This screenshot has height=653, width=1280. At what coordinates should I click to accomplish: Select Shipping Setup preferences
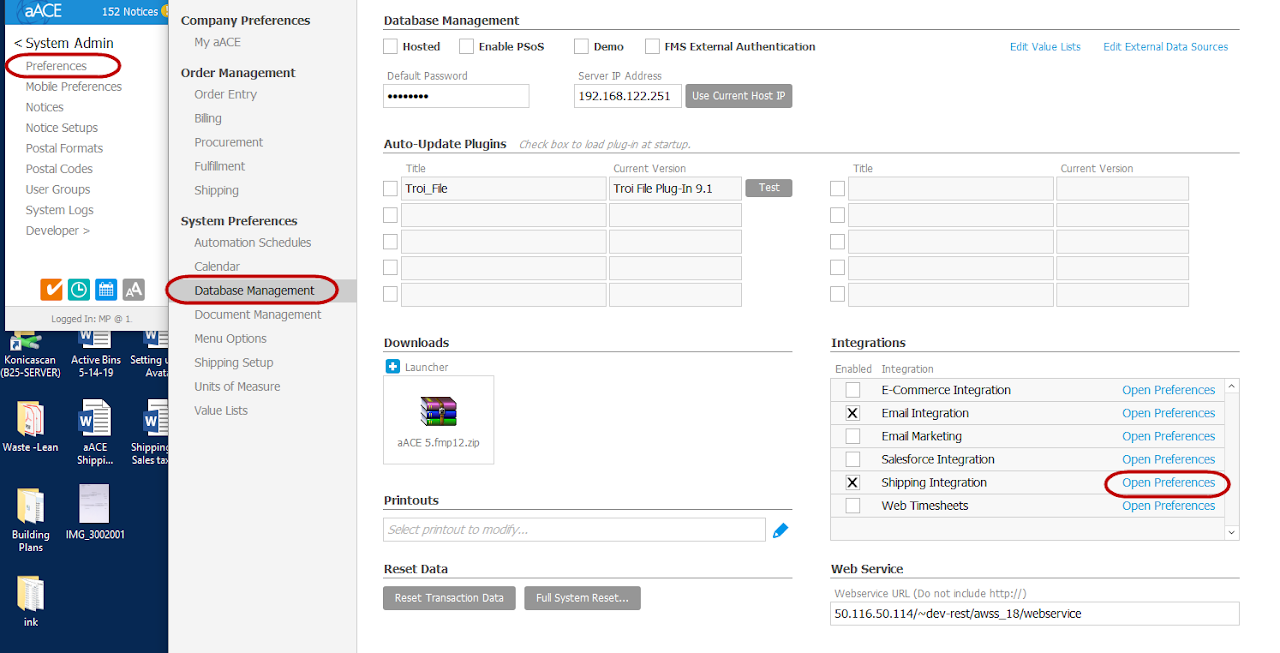(234, 362)
